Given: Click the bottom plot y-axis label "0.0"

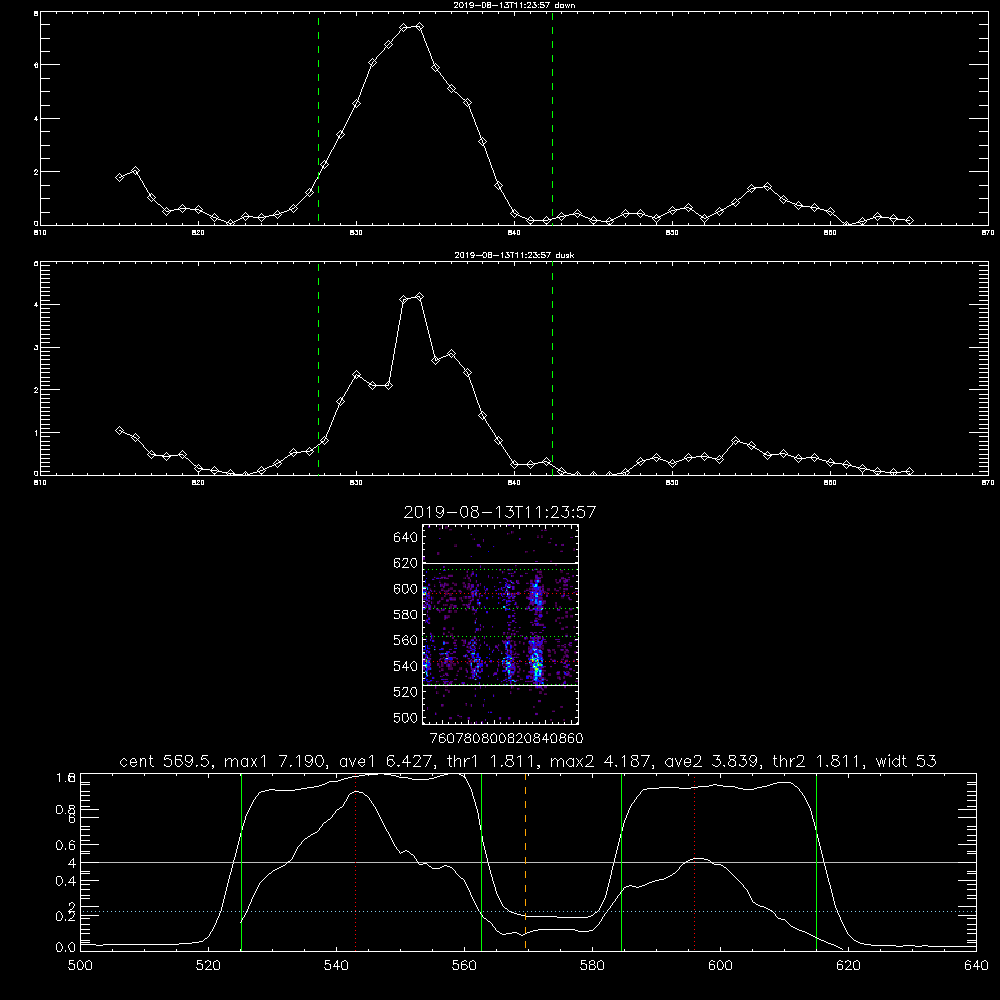Looking at the screenshot, I should (x=66, y=947).
